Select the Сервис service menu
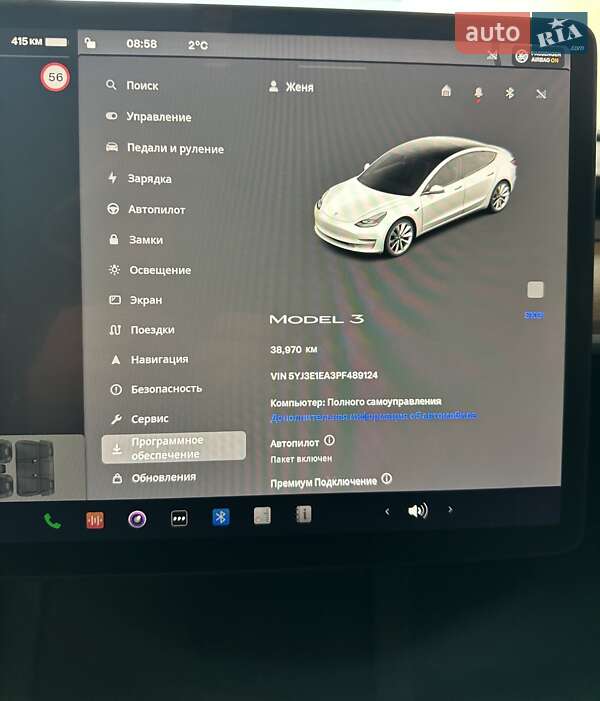Screen dimensions: 600x701 139,419
